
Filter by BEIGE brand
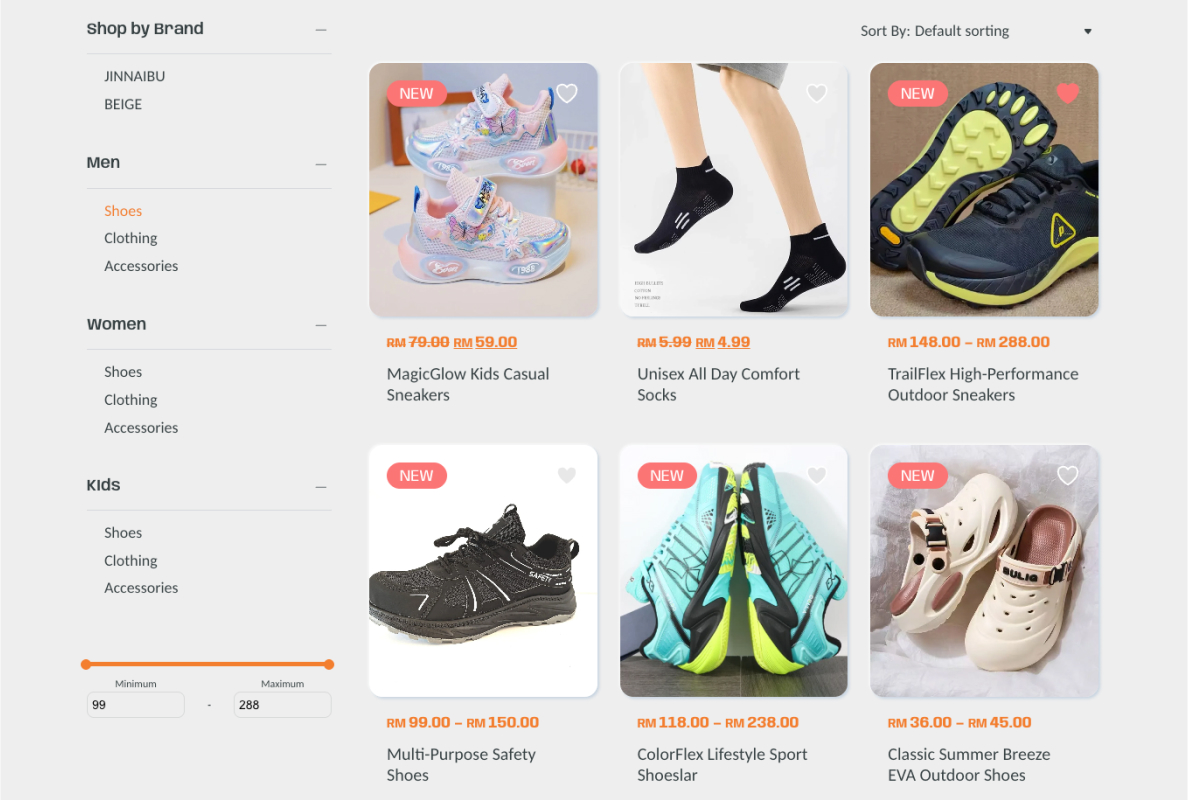(x=123, y=105)
